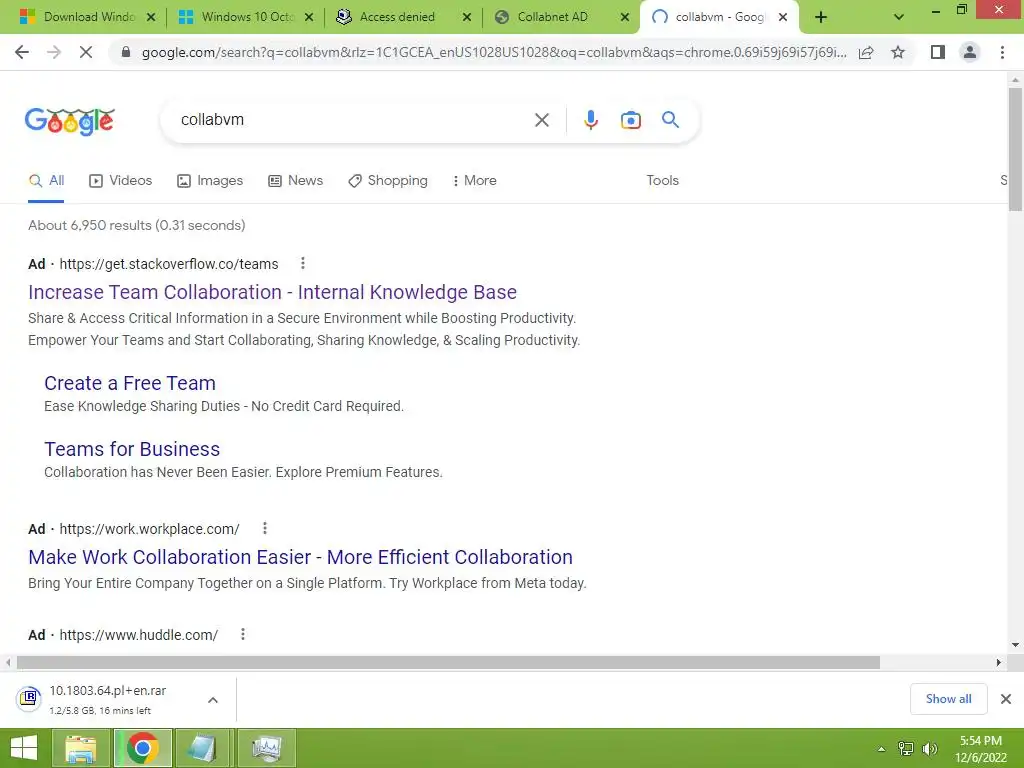Click scroll down arrow of page

(1015, 645)
